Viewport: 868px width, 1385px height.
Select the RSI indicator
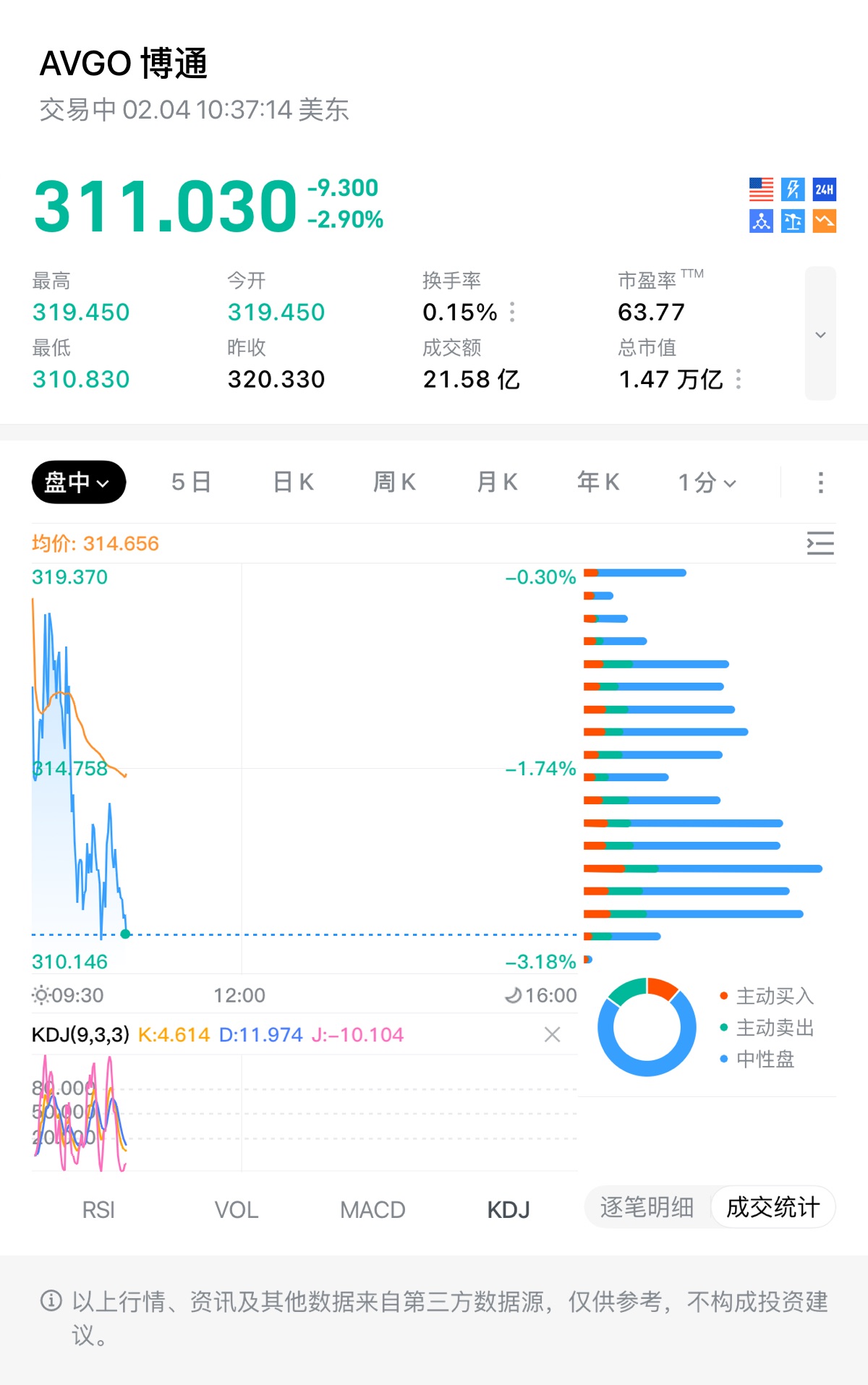pyautogui.click(x=98, y=1210)
